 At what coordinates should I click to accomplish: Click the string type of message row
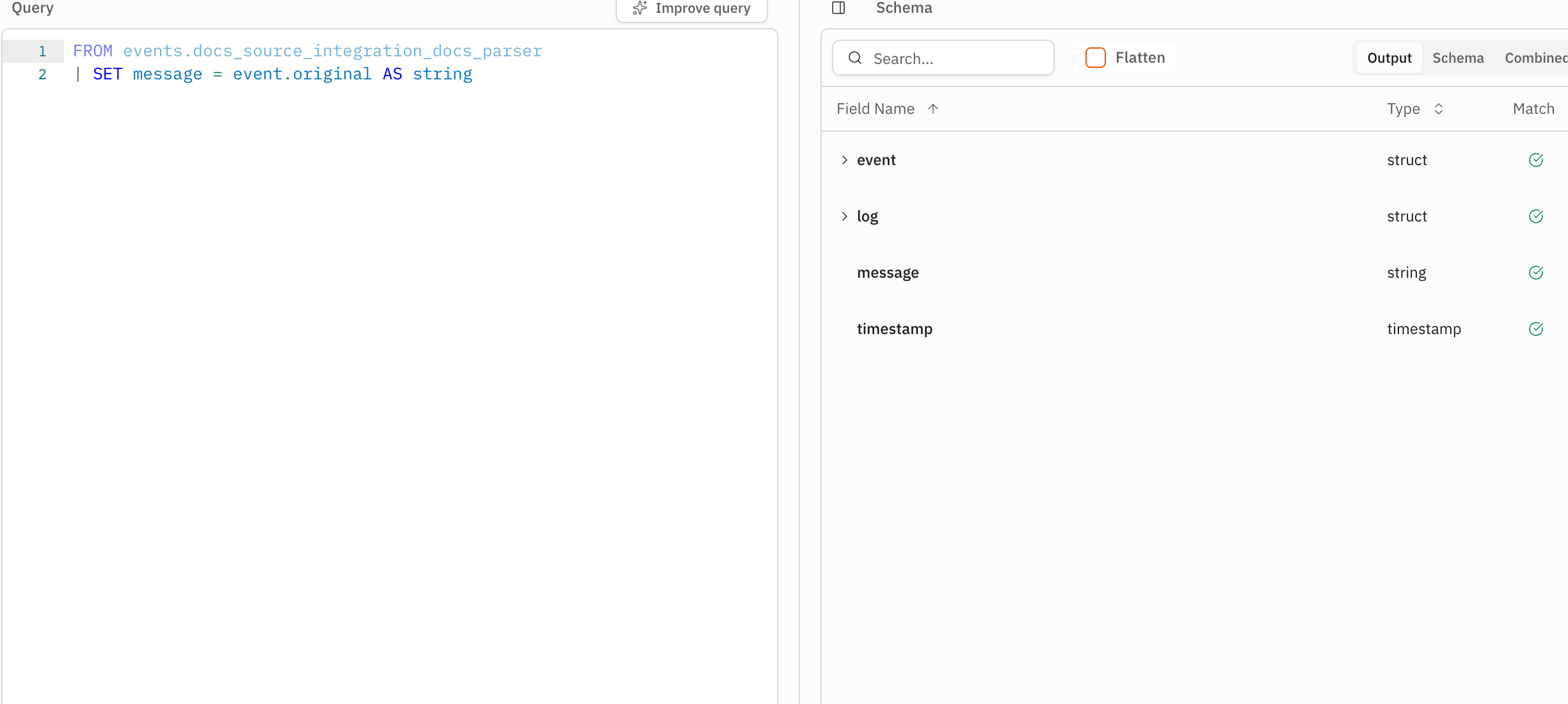[x=1406, y=273]
